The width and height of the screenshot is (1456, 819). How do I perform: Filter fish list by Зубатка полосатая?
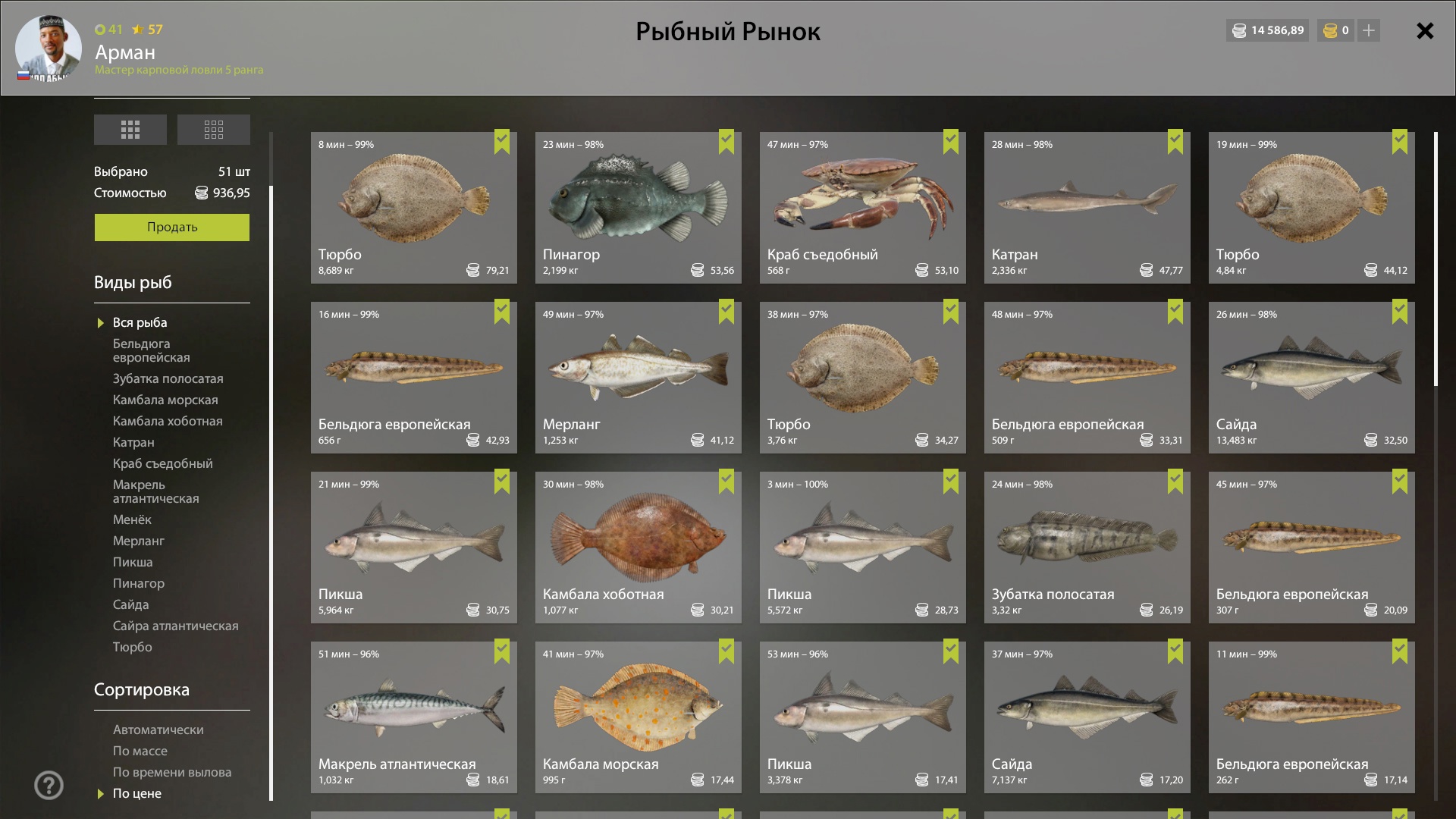(x=168, y=378)
